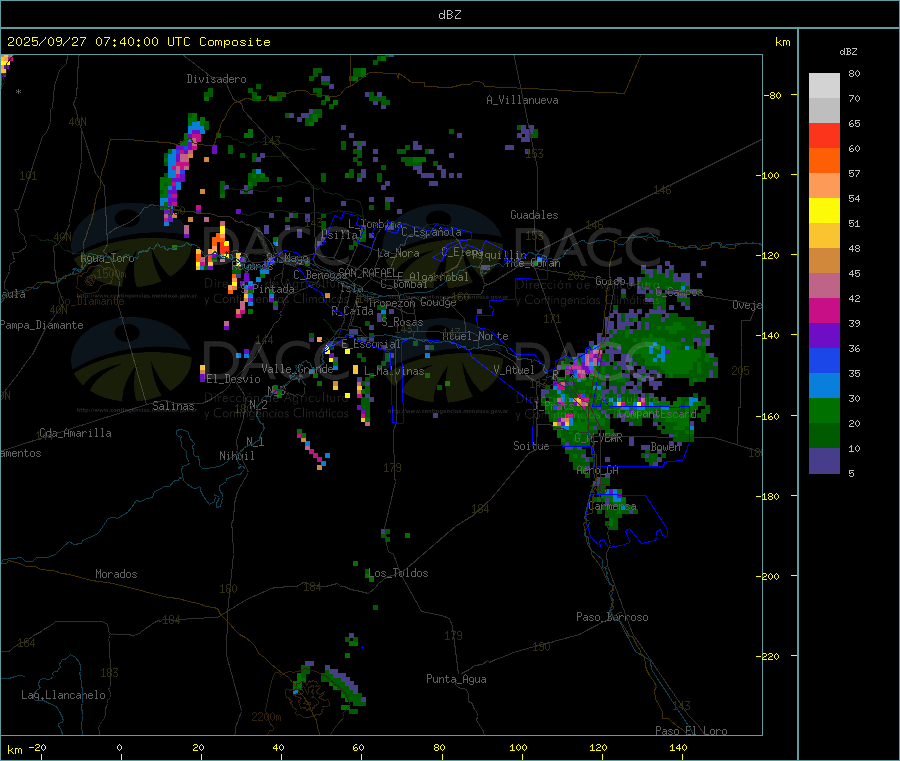Click the Soitue map label
This screenshot has height=761, width=900.
pyautogui.click(x=531, y=446)
